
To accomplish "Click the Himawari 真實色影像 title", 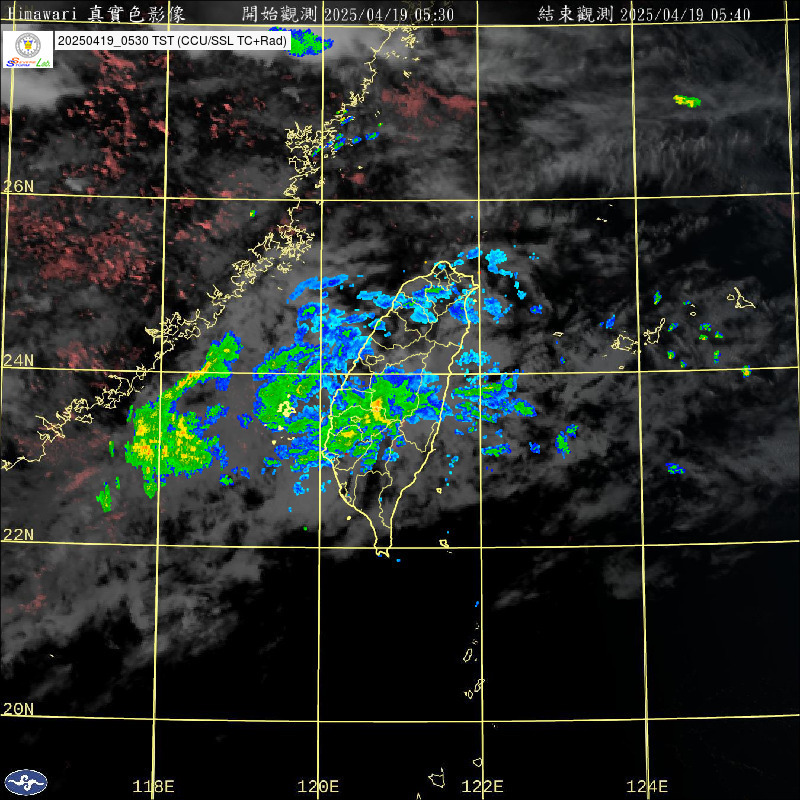I will pyautogui.click(x=96, y=14).
